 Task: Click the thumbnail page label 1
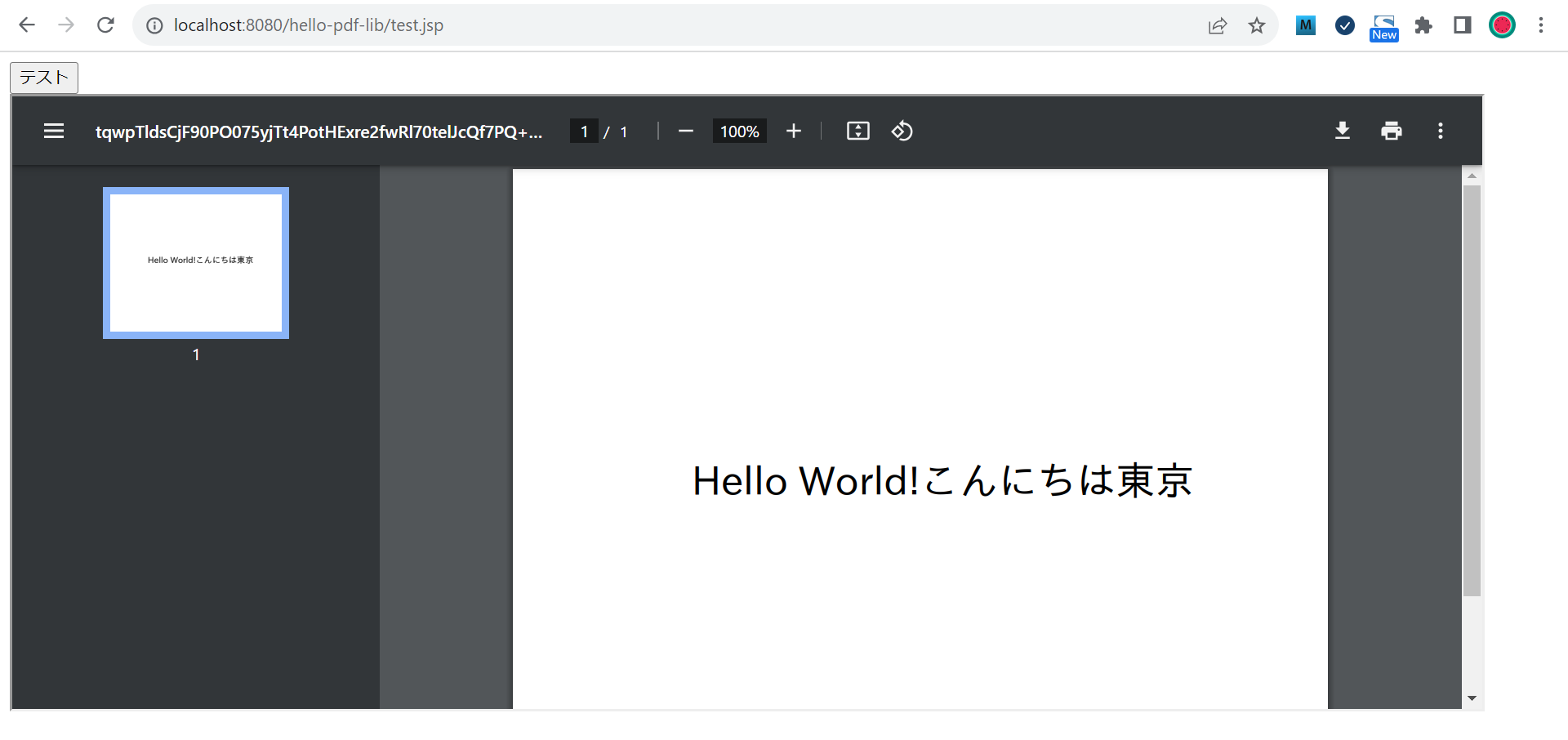196,354
